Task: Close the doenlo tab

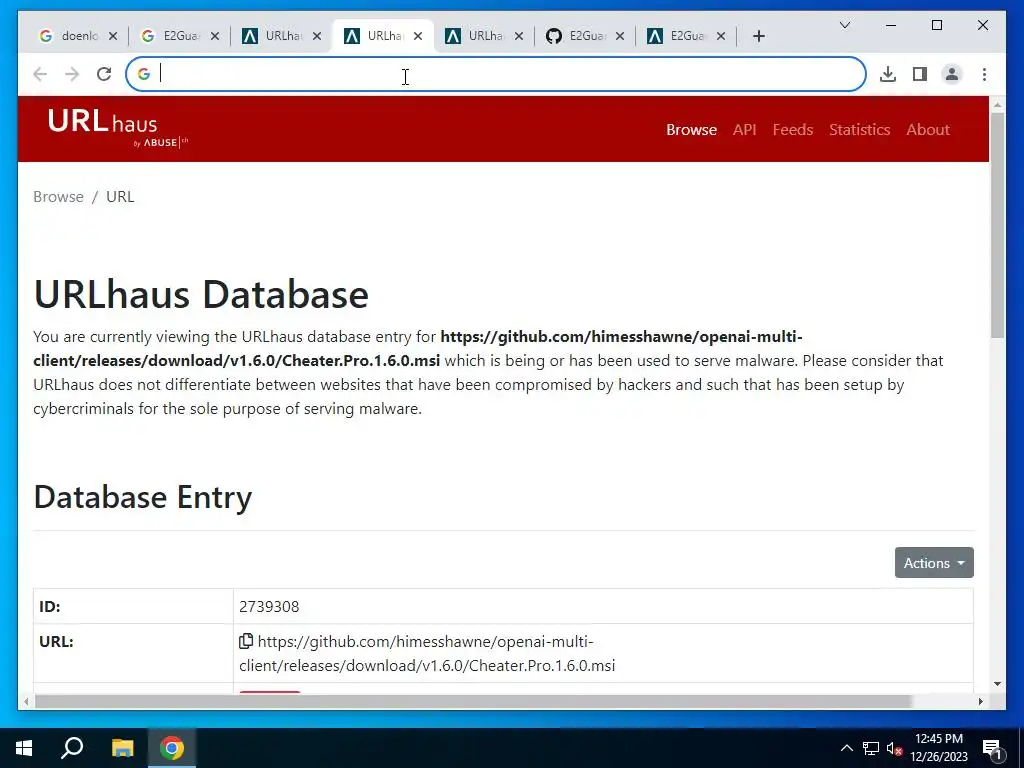Action: (x=113, y=36)
